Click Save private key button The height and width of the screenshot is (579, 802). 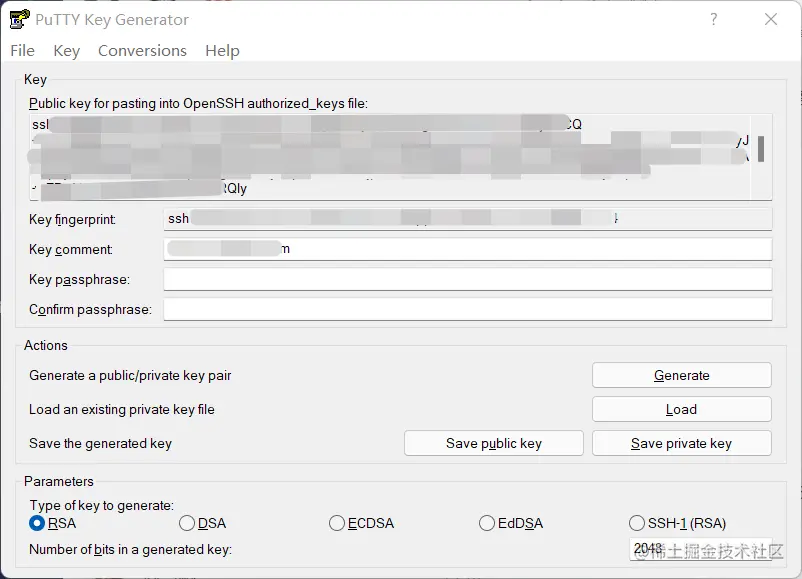point(681,443)
